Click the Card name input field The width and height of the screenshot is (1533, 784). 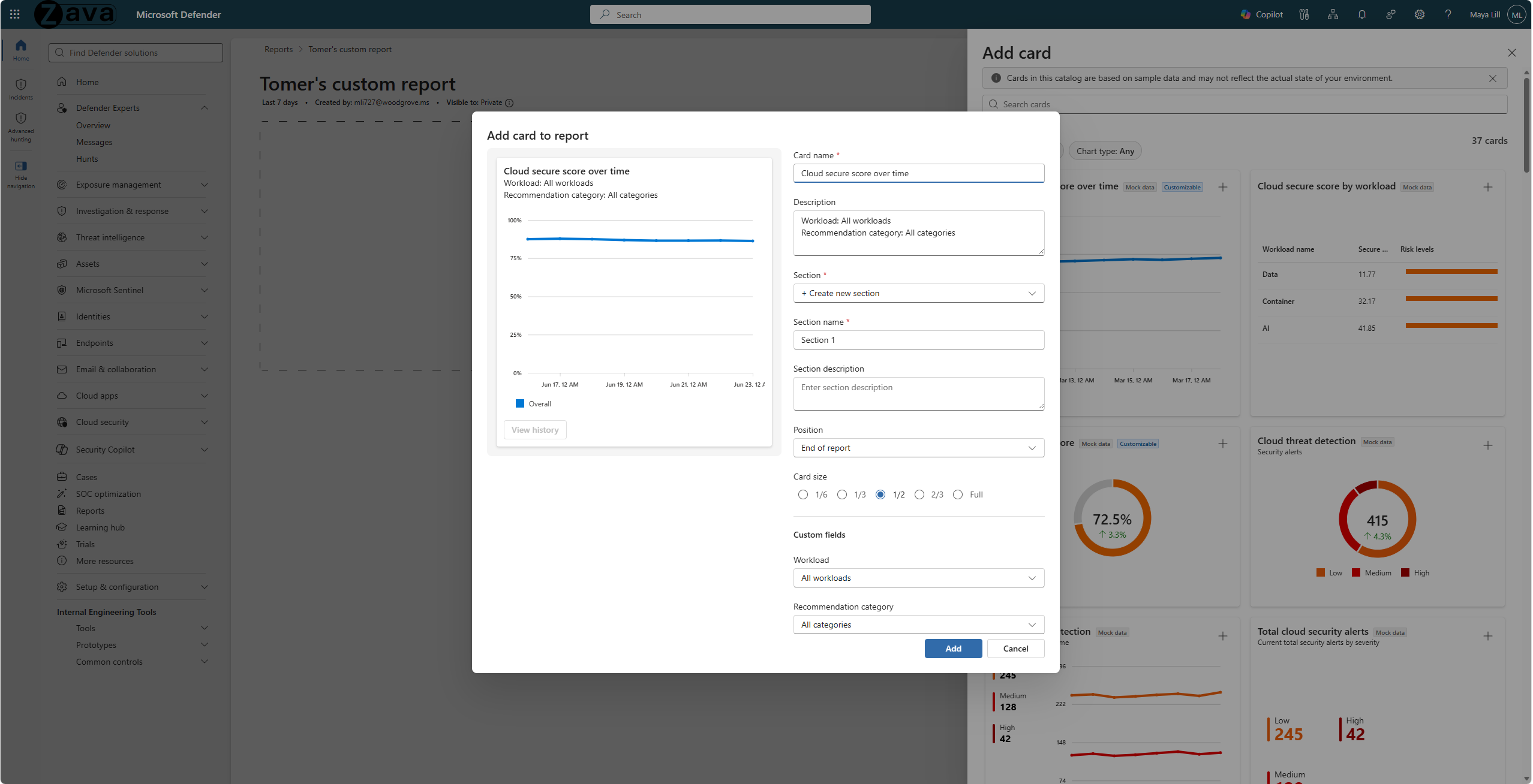click(x=919, y=173)
